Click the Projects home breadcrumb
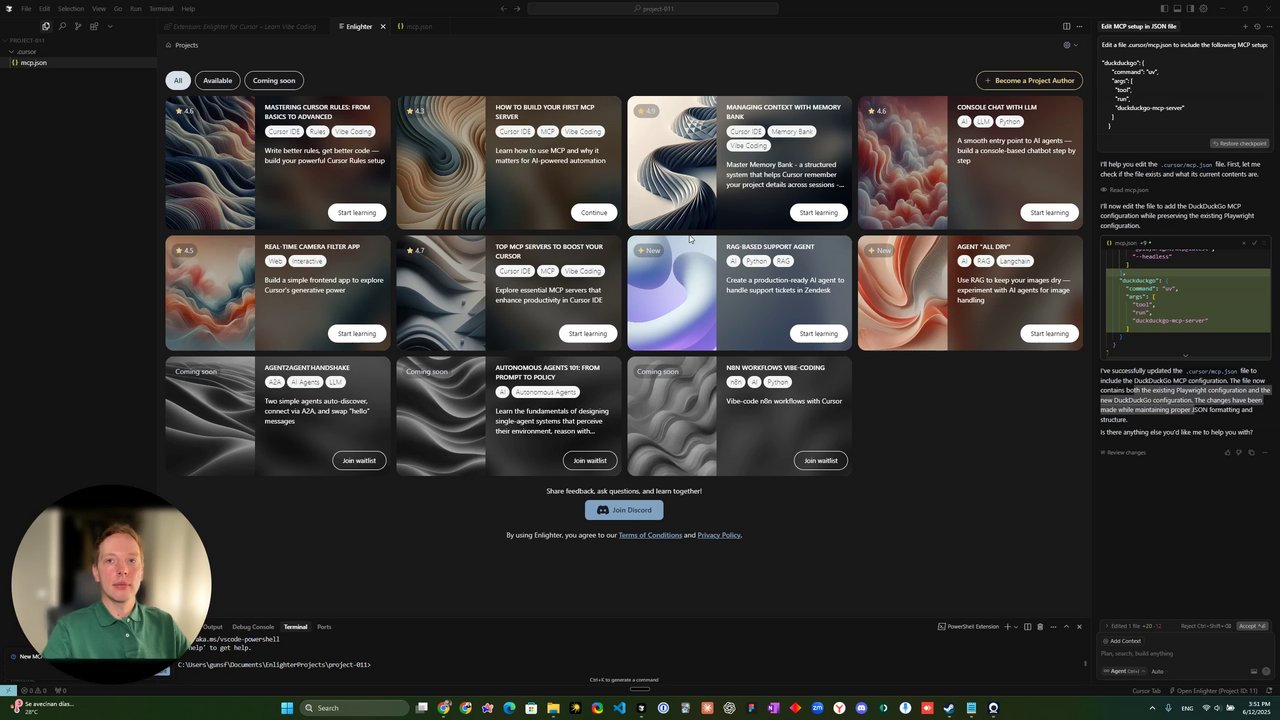 click(182, 45)
